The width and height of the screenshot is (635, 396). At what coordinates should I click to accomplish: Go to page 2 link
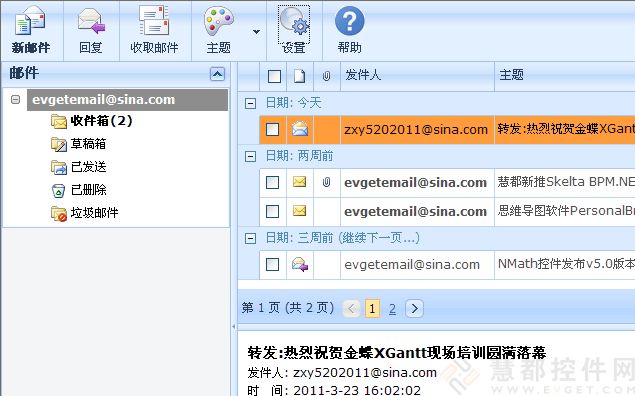point(392,309)
